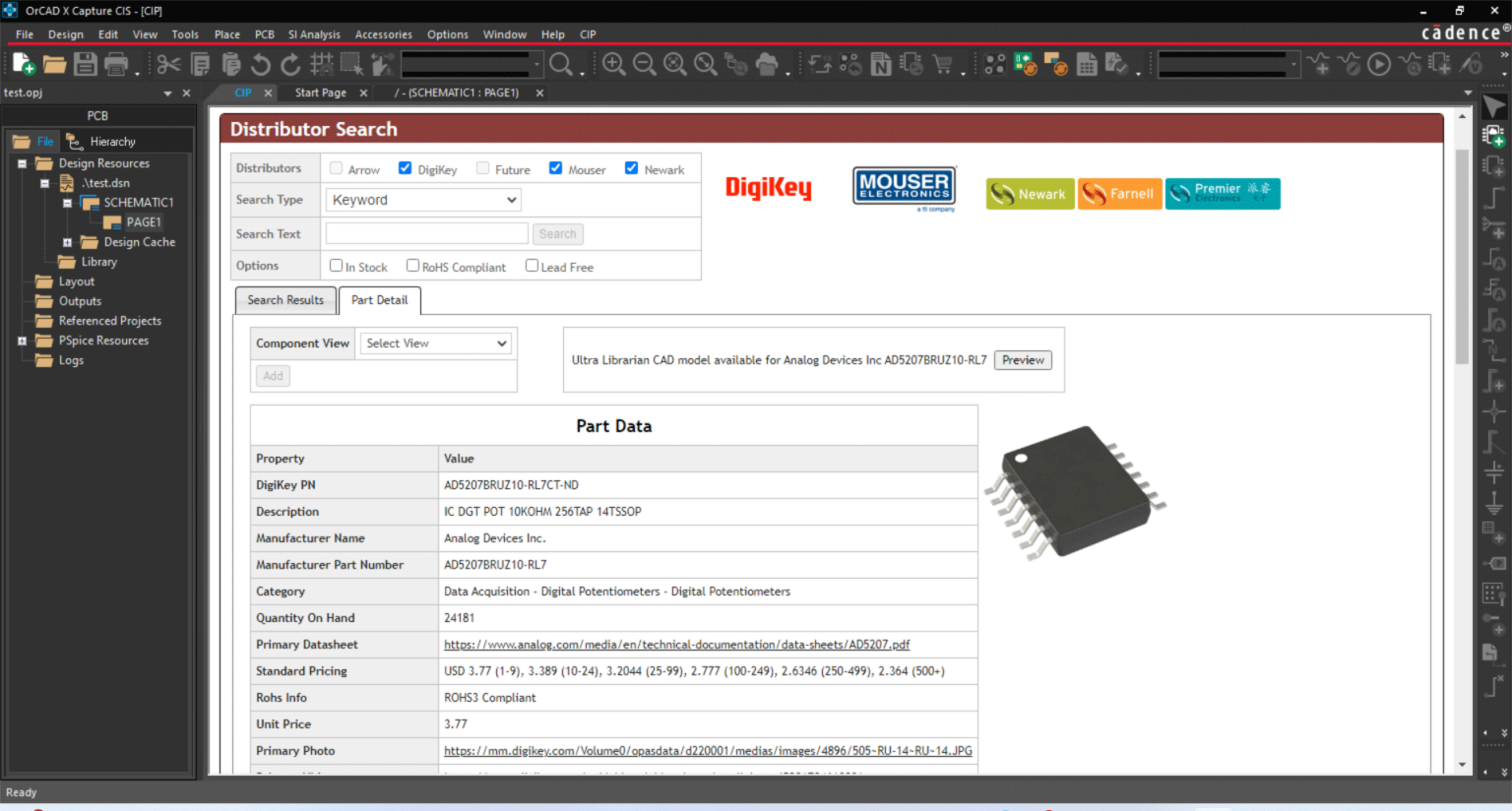Click the Search Text input field
The width and height of the screenshot is (1512, 811).
coord(426,233)
